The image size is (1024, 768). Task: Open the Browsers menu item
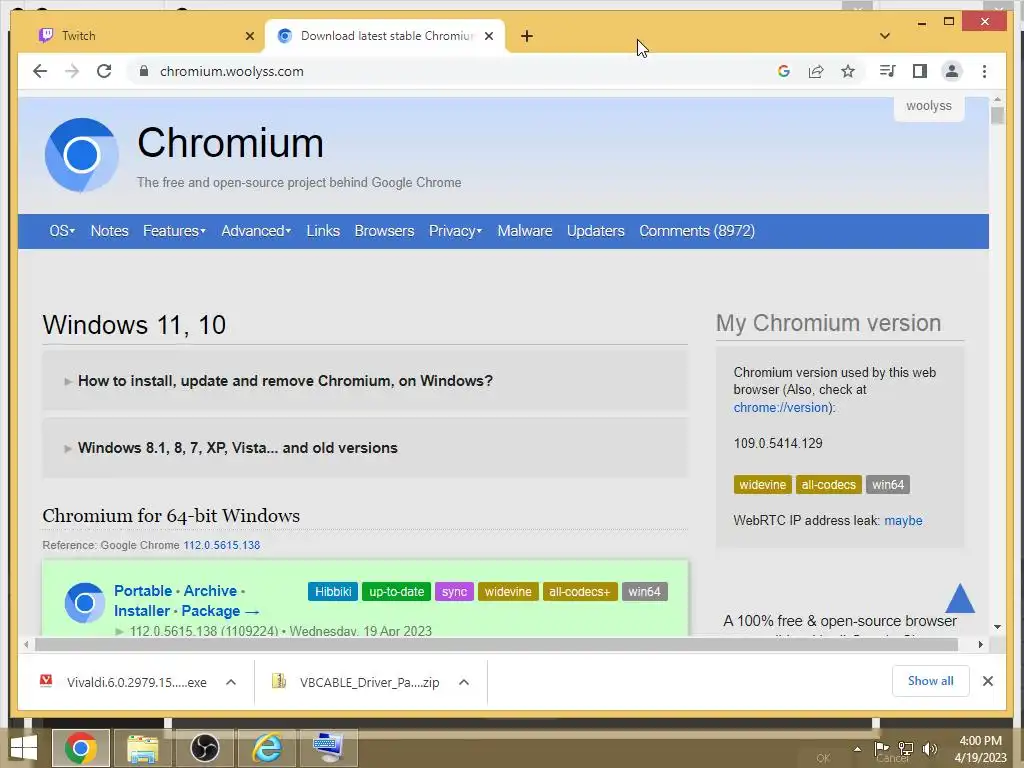point(384,231)
